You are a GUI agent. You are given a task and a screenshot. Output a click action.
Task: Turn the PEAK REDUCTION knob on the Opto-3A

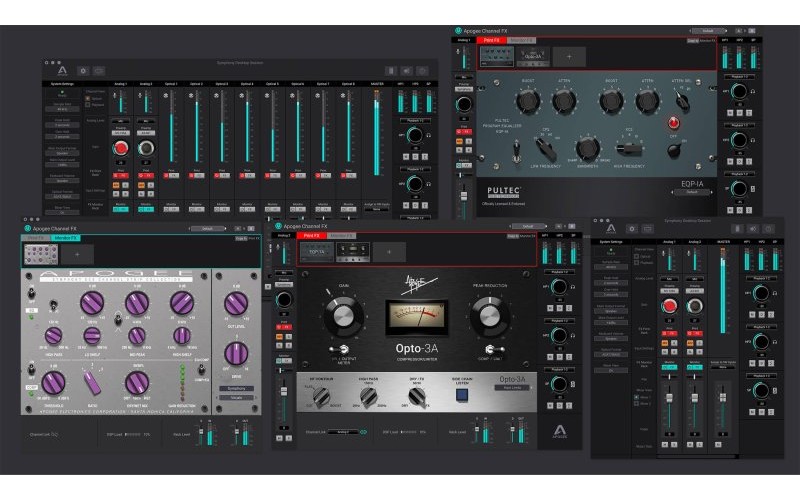pos(489,316)
